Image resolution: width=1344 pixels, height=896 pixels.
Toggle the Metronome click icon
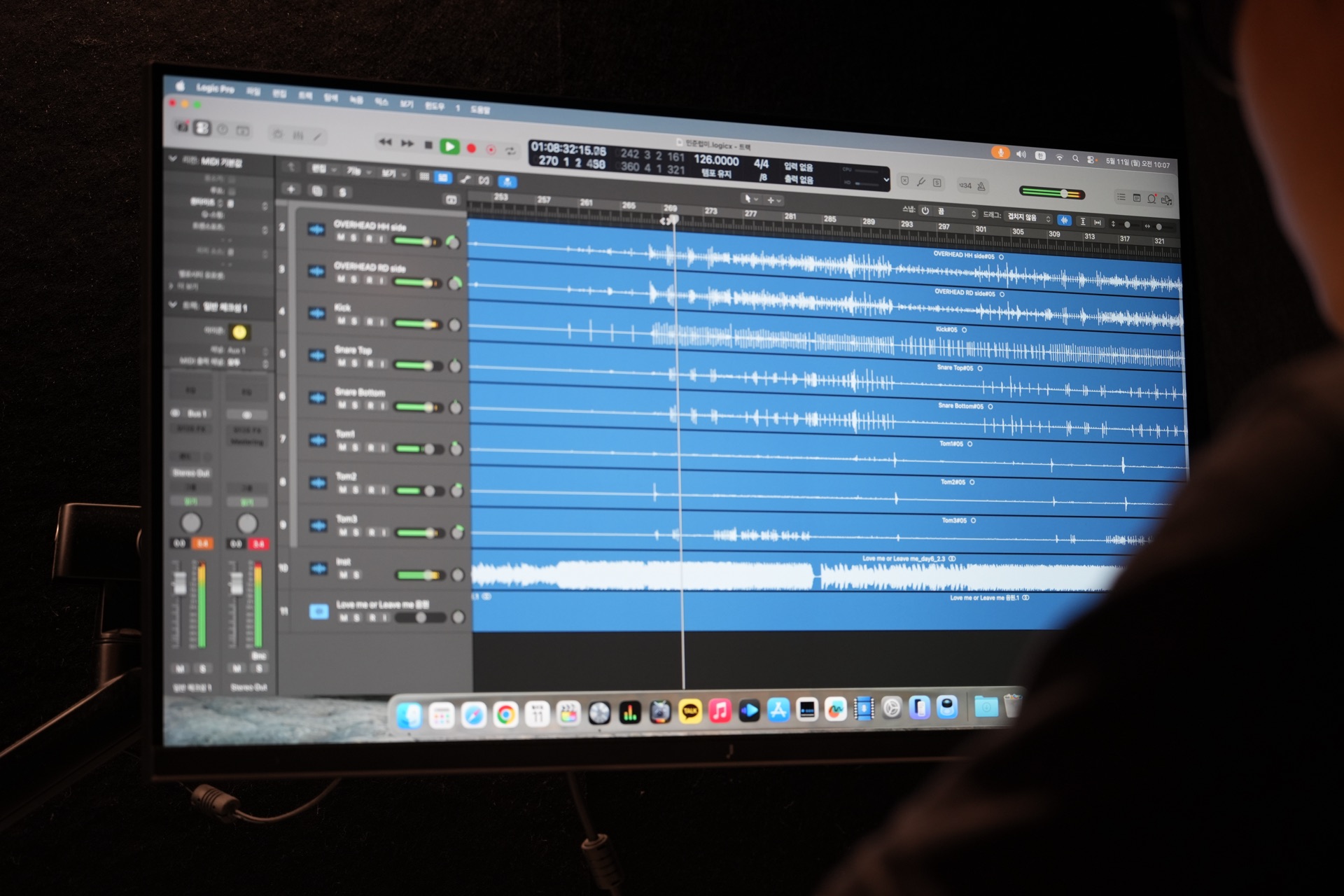pos(981,186)
